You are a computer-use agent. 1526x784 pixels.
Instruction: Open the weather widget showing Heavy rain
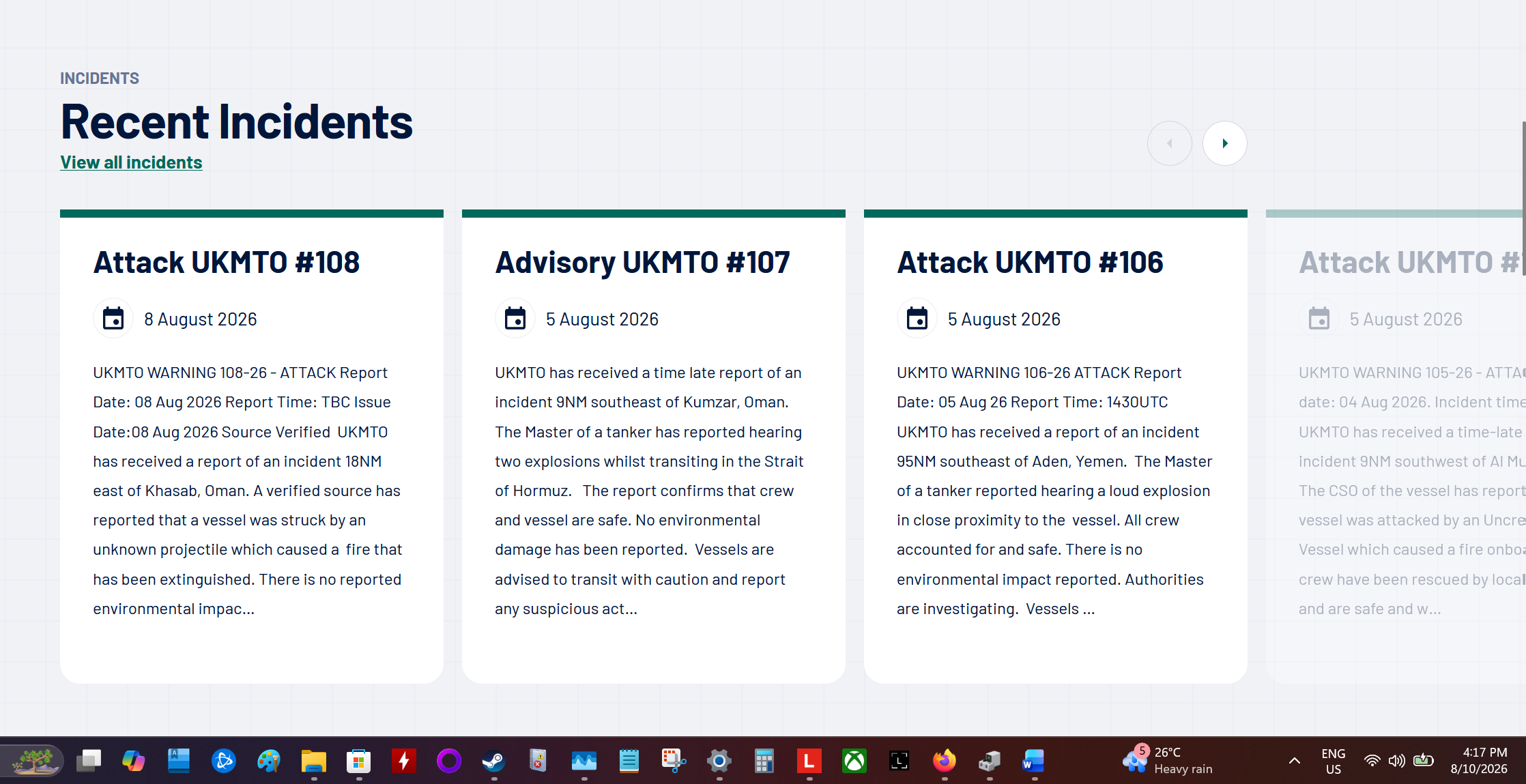1168,760
